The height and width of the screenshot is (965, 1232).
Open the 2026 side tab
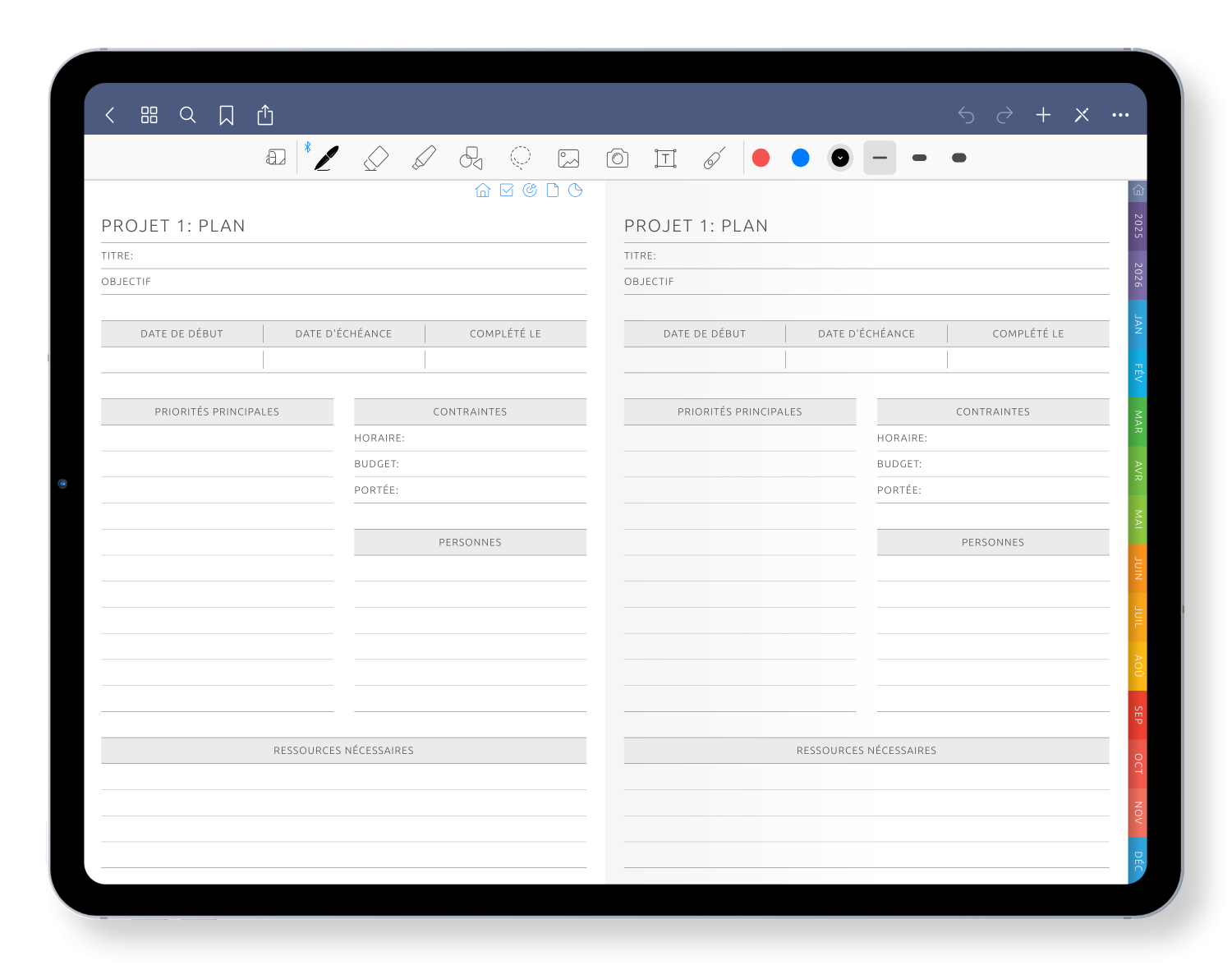point(1138,275)
